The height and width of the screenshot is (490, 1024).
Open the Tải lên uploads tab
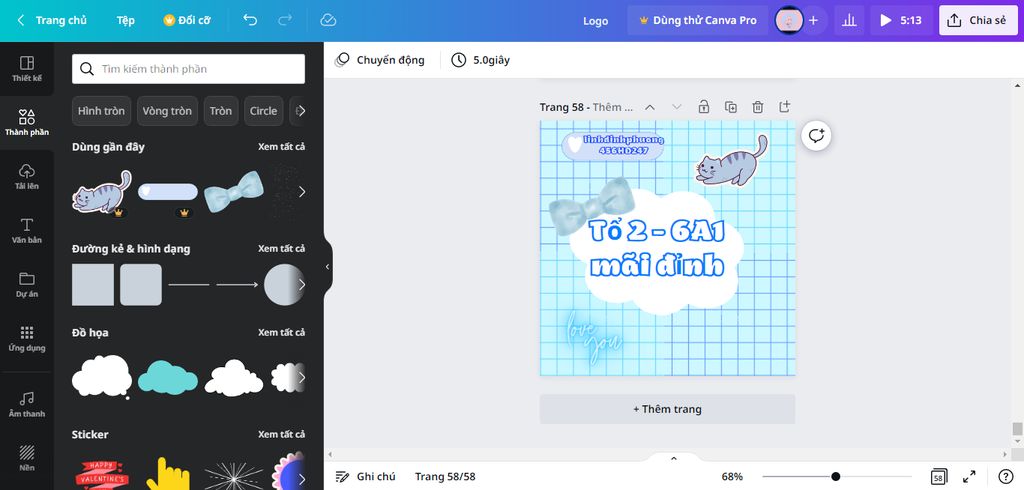coord(27,177)
